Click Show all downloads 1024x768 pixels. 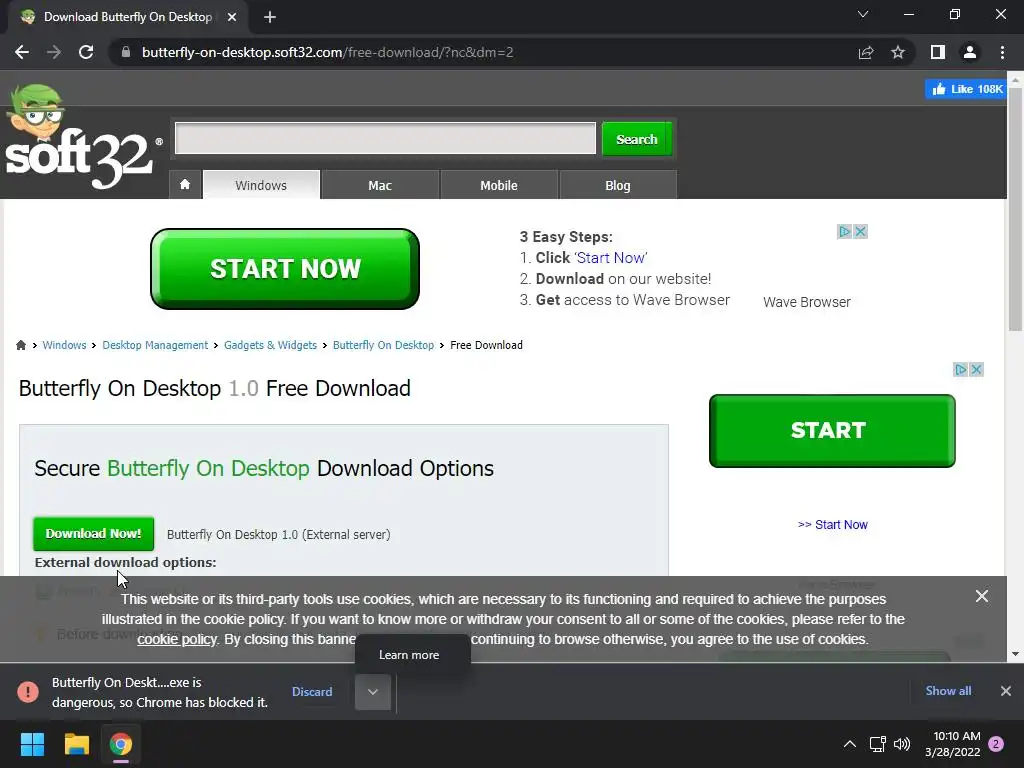point(948,690)
